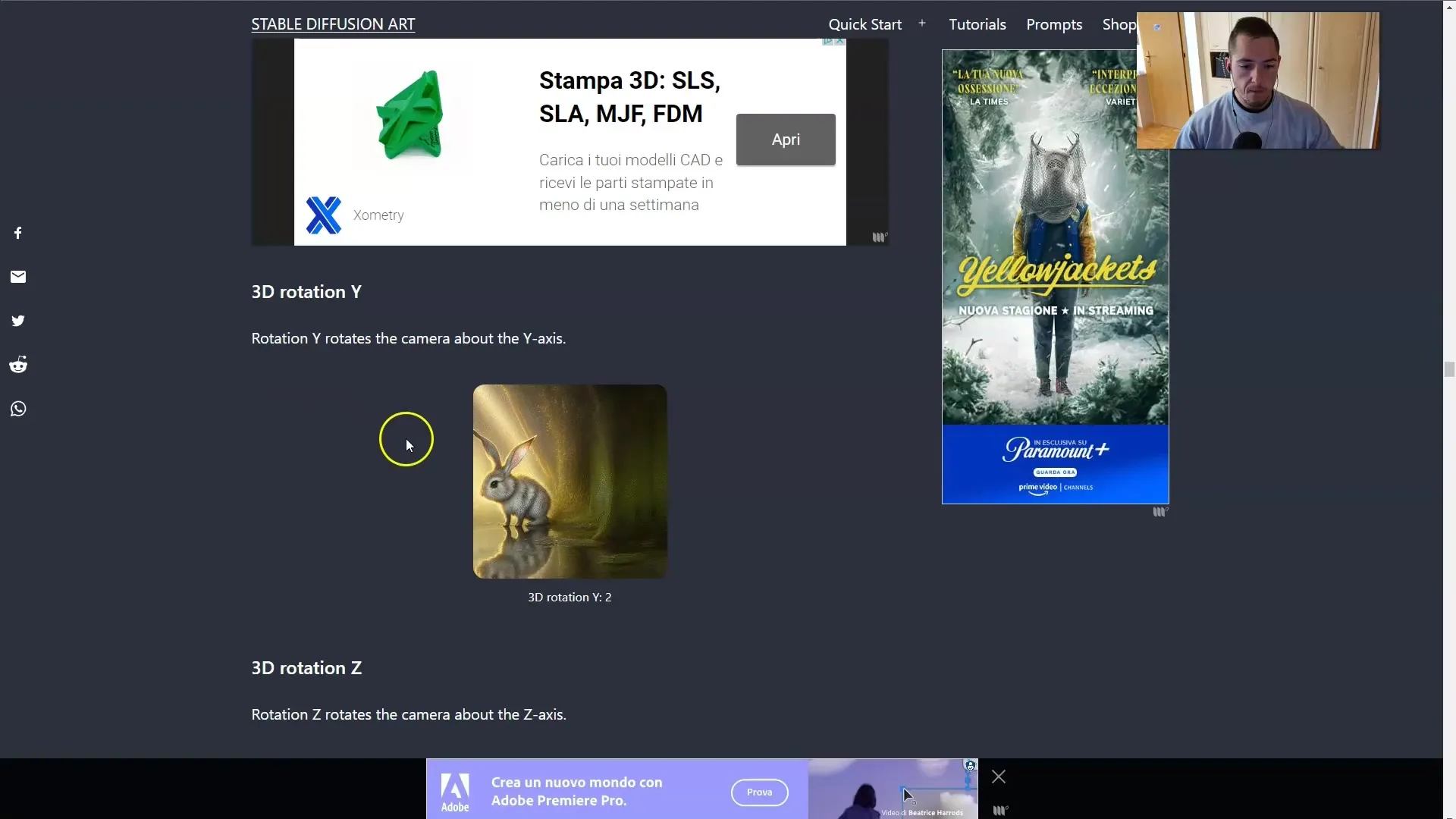
Task: Click the Adobe Premiere Pro icon
Action: pos(455,790)
